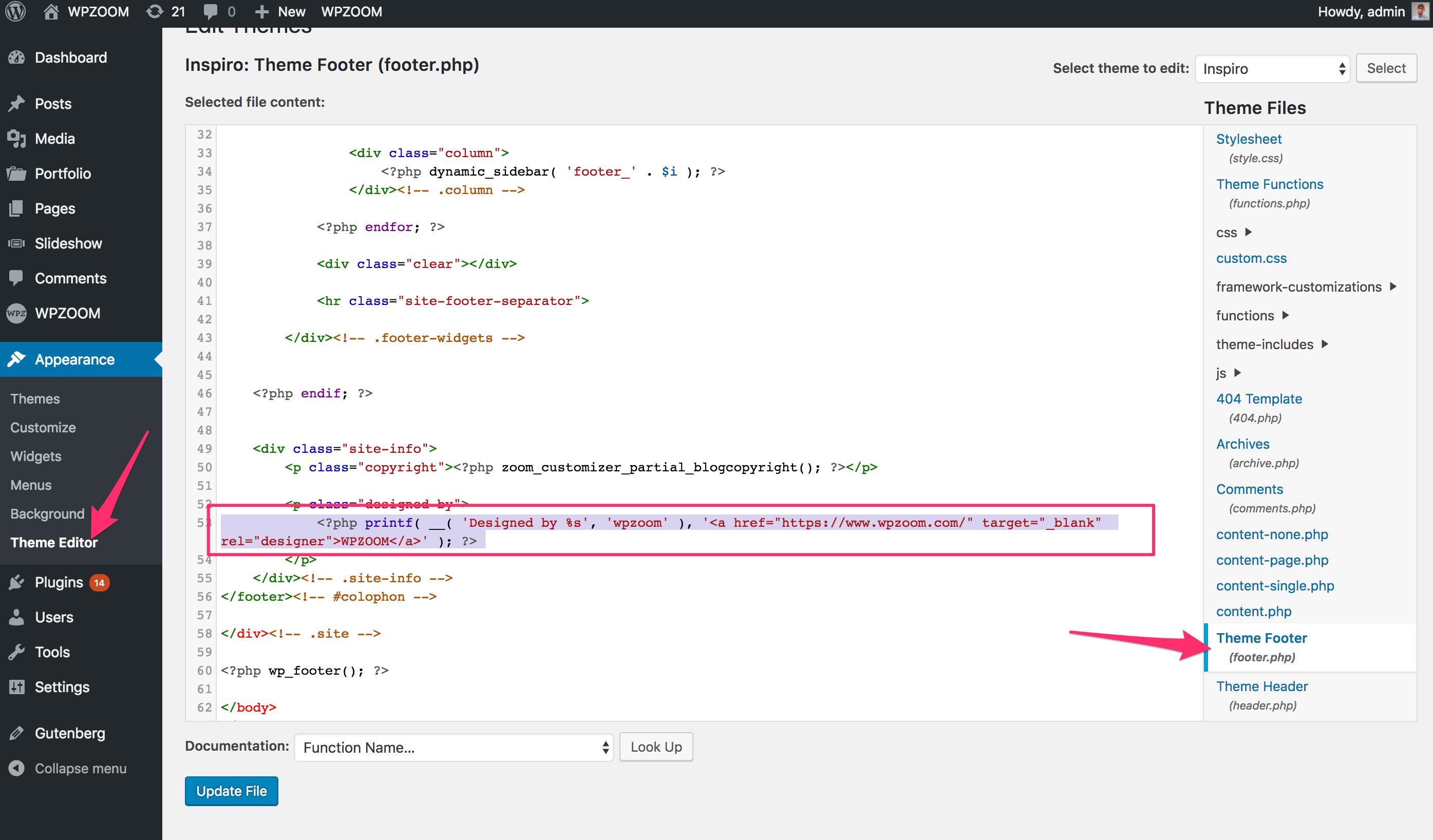1433x840 pixels.
Task: Click the Portfolio folder icon in sidebar
Action: pyautogui.click(x=16, y=174)
